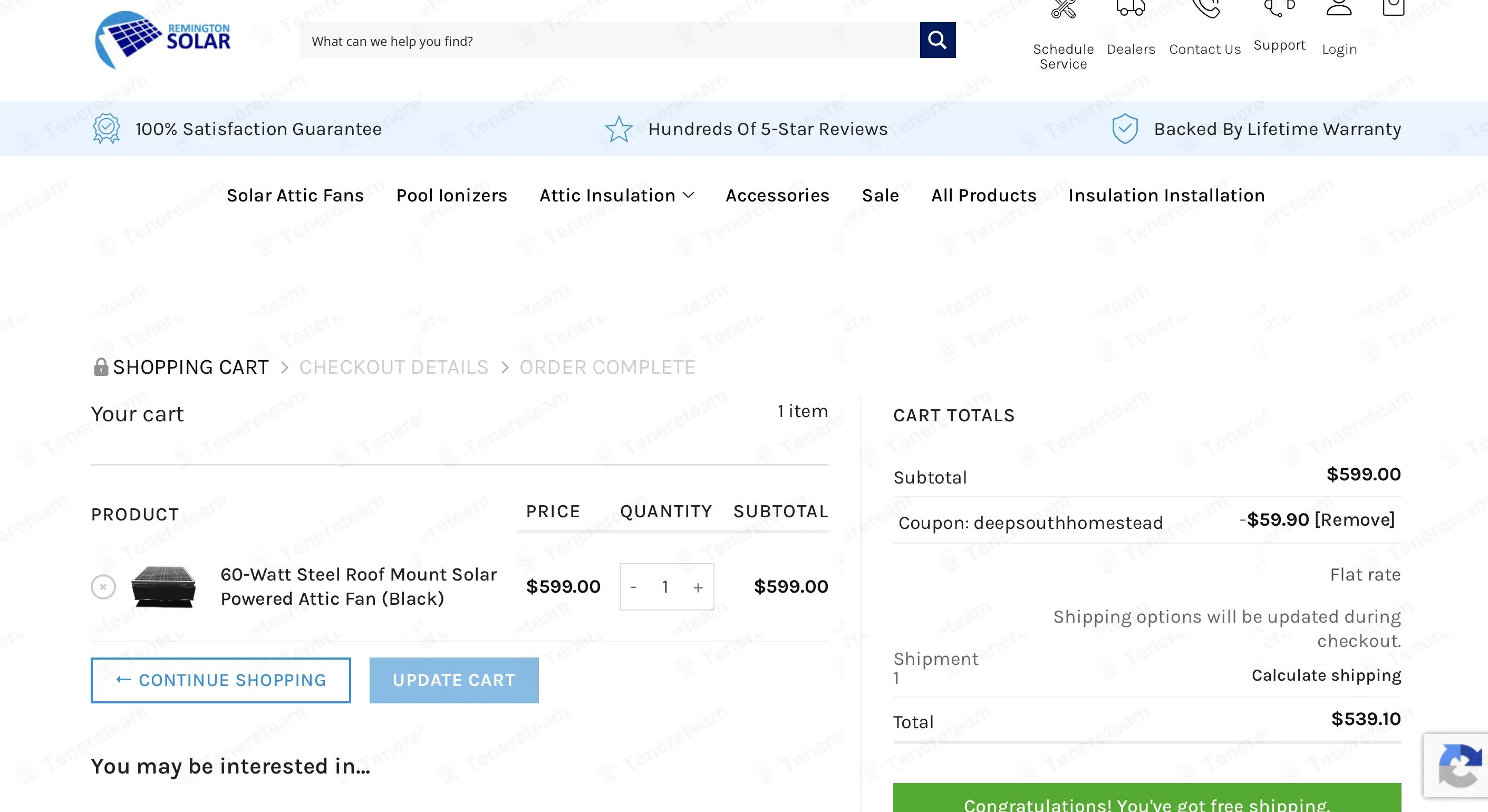Click Continue Shopping button
Image resolution: width=1488 pixels, height=812 pixels.
click(220, 680)
